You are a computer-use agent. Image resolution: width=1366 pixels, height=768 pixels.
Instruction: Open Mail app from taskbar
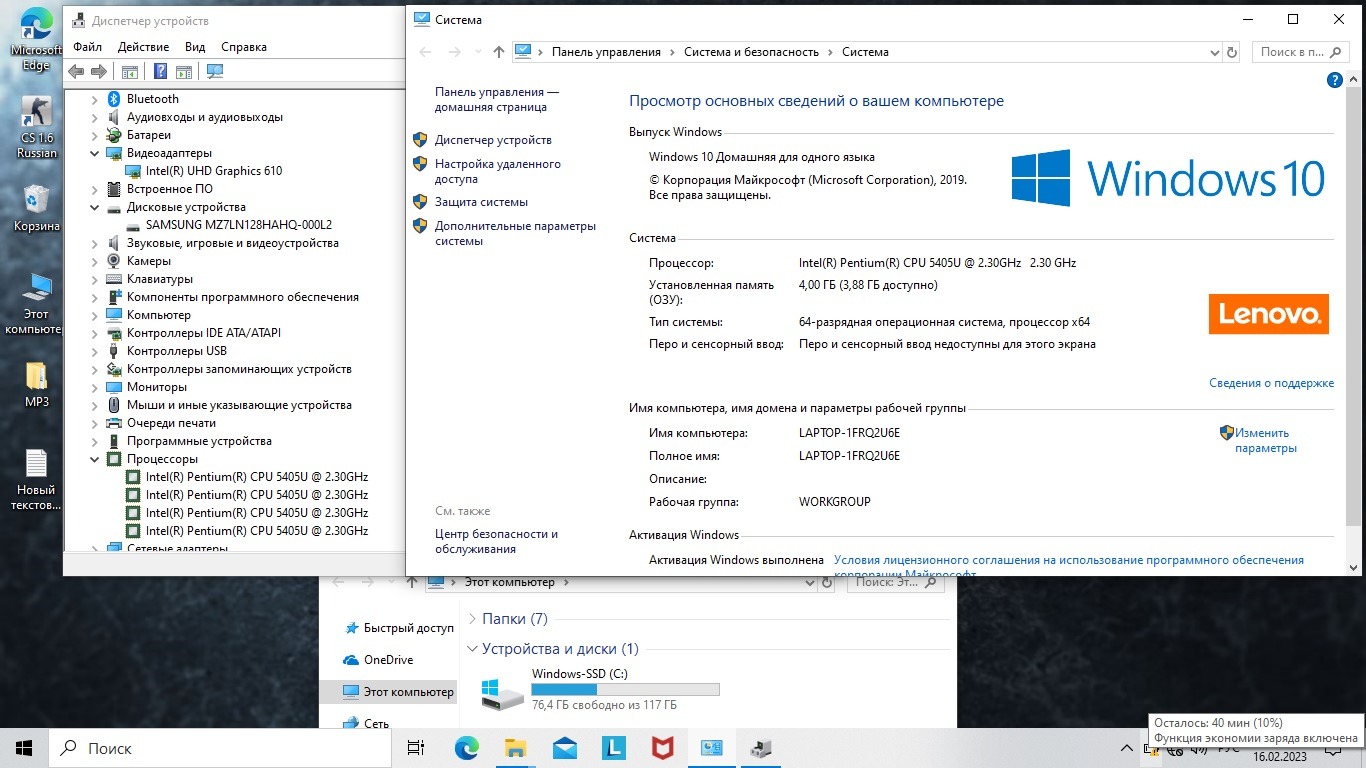[x=564, y=748]
